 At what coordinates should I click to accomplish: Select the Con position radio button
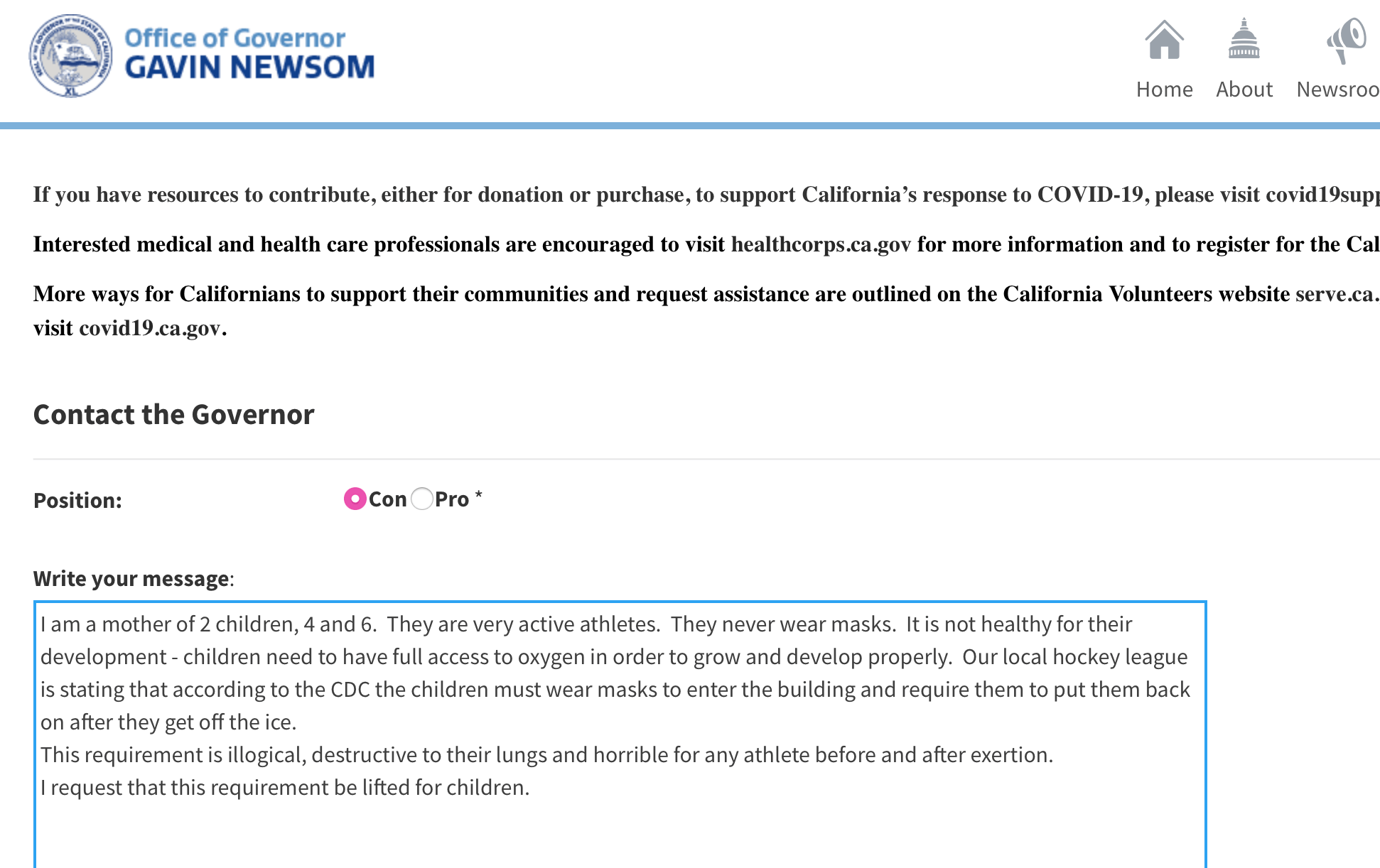point(355,499)
